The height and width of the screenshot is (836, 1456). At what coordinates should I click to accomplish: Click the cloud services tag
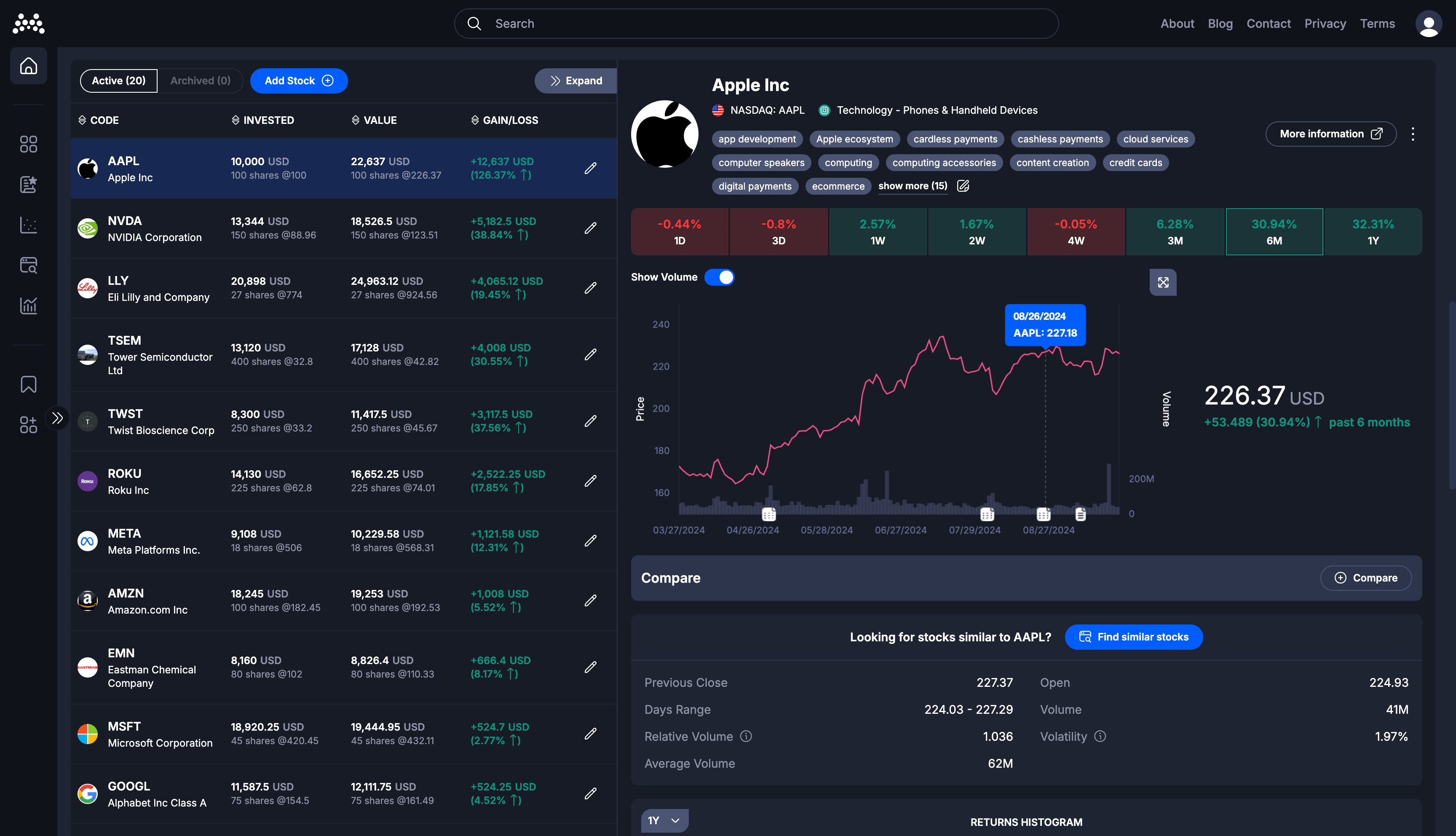(1155, 139)
